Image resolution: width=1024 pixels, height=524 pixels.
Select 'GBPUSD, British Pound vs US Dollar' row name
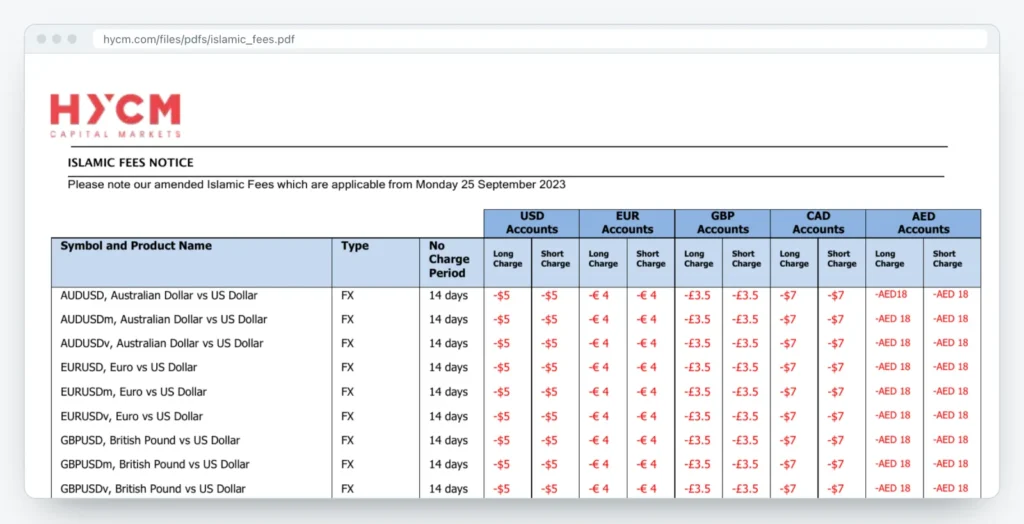pyautogui.click(x=150, y=440)
